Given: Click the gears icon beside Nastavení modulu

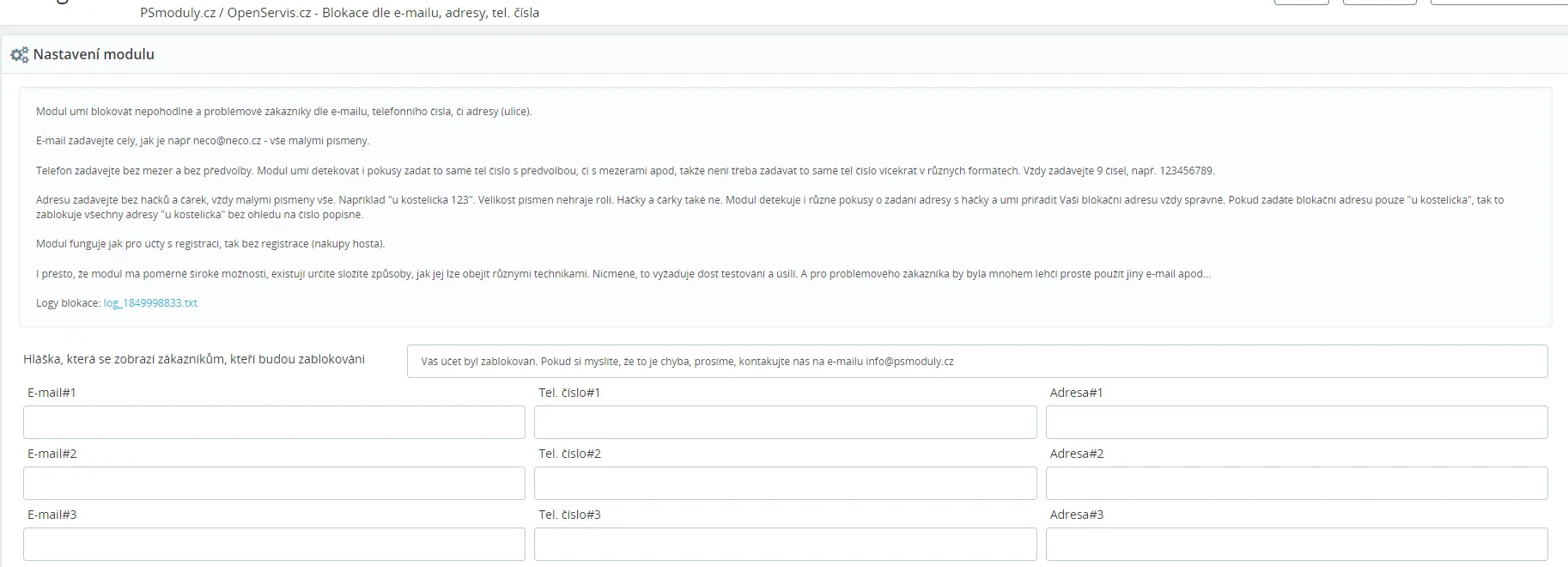Looking at the screenshot, I should point(19,55).
